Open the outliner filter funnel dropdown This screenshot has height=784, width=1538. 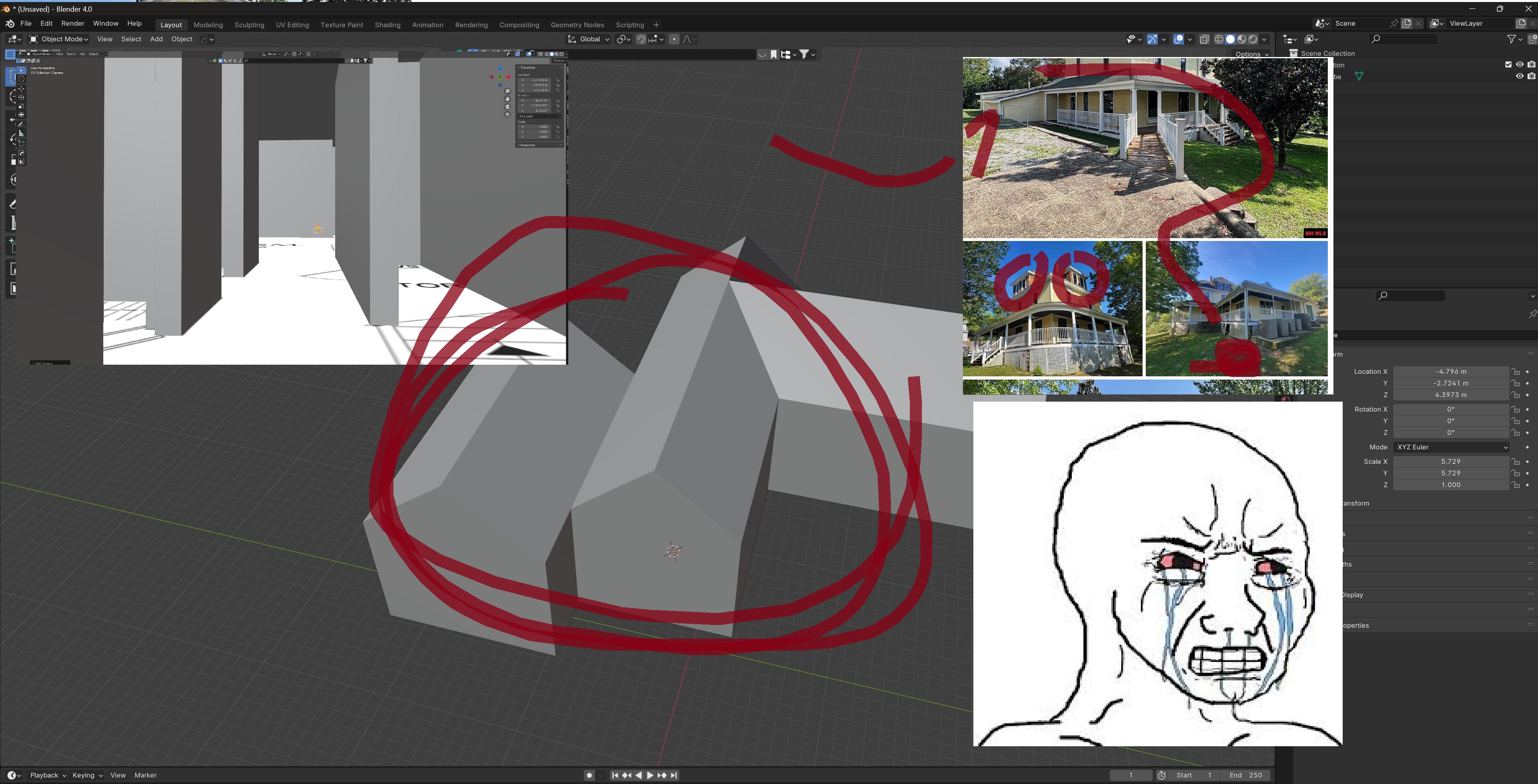(x=1515, y=39)
